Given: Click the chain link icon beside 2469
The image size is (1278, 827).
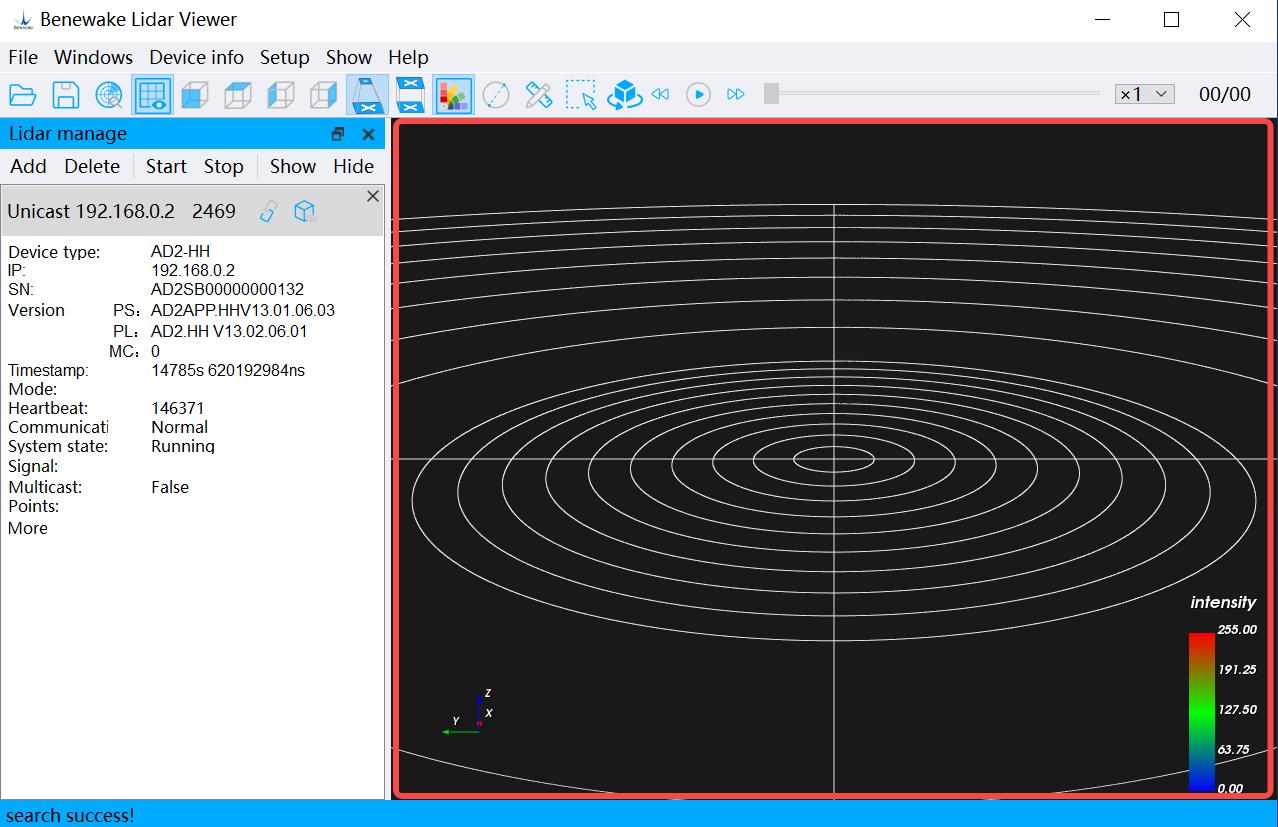Looking at the screenshot, I should click(268, 211).
